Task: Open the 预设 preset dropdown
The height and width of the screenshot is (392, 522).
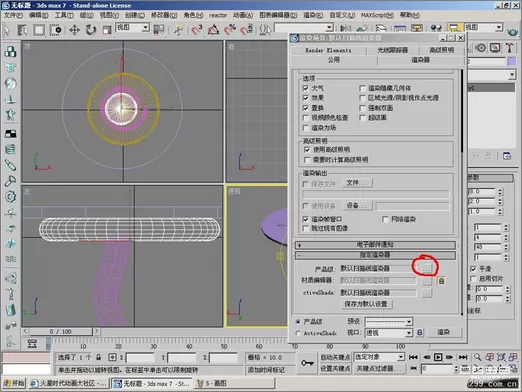Action: (x=389, y=322)
